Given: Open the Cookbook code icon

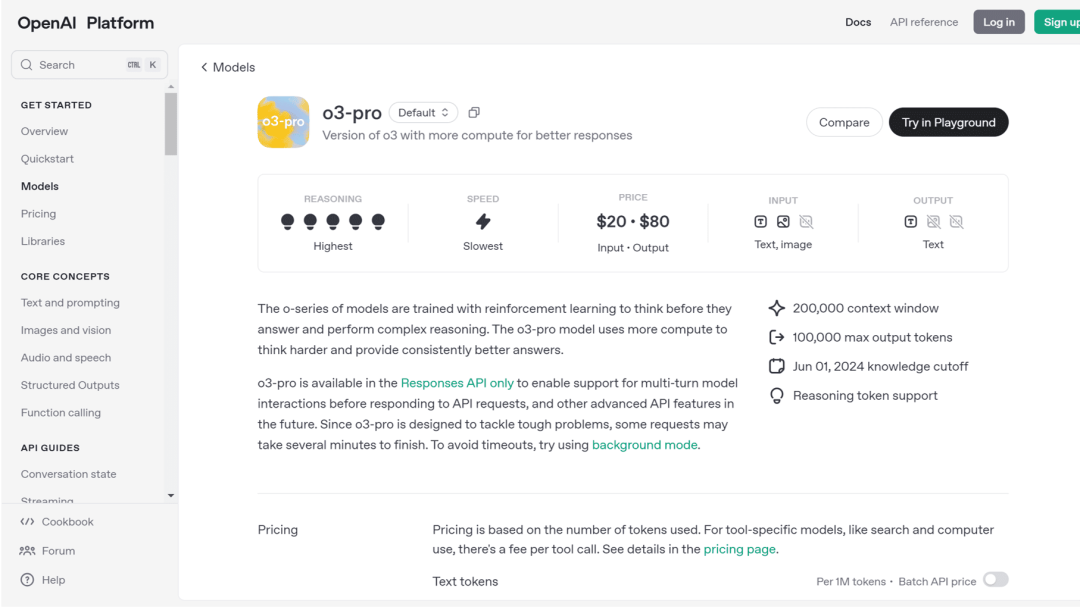Looking at the screenshot, I should click(28, 522).
